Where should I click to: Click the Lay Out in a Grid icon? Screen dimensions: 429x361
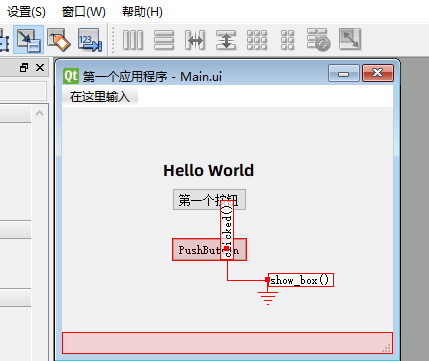[257, 40]
